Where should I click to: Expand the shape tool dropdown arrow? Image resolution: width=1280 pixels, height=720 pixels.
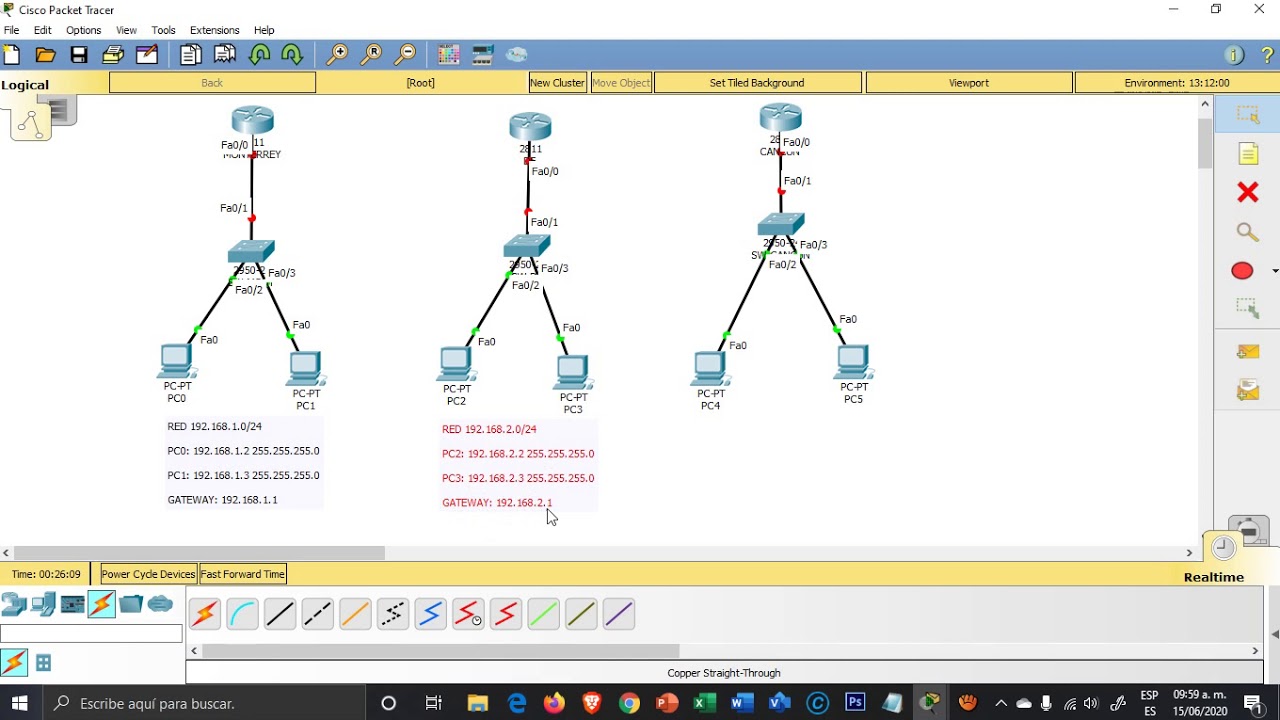[1274, 271]
